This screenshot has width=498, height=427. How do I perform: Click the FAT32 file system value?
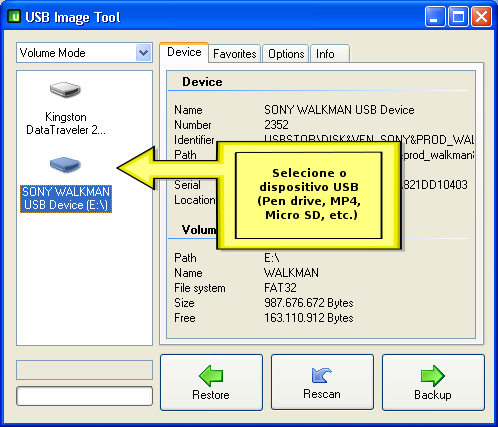(280, 288)
